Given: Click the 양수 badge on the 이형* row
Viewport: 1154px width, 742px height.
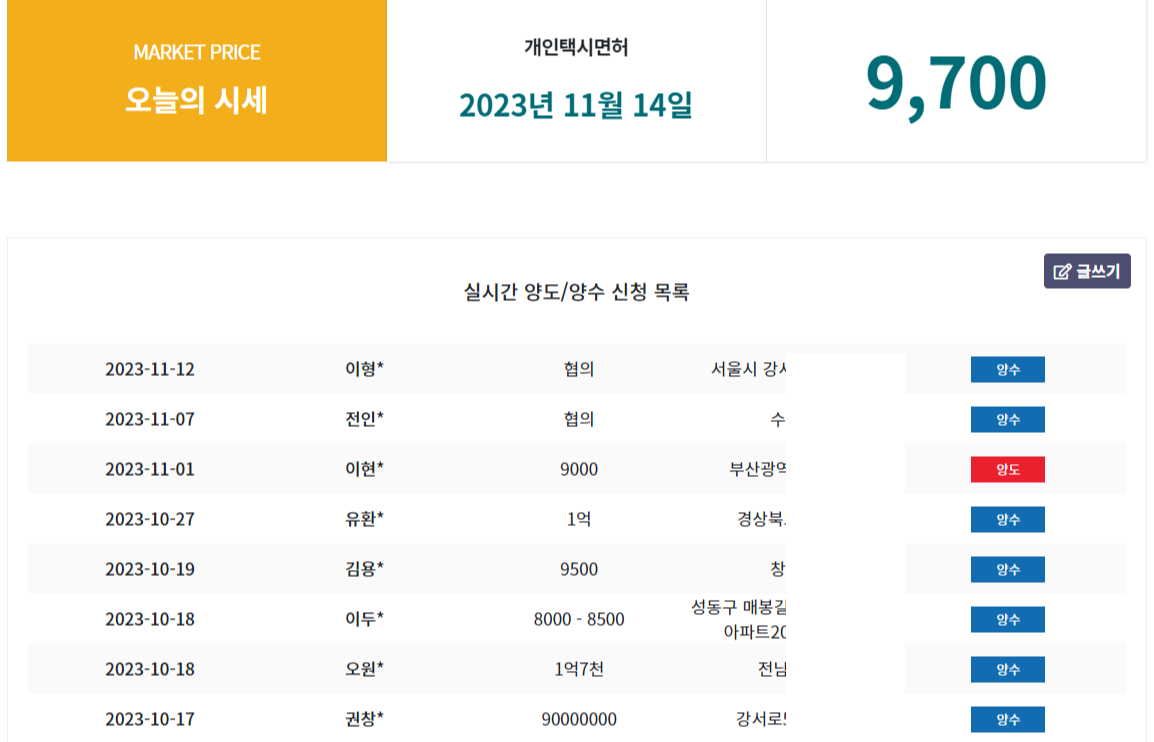Looking at the screenshot, I should (1007, 369).
